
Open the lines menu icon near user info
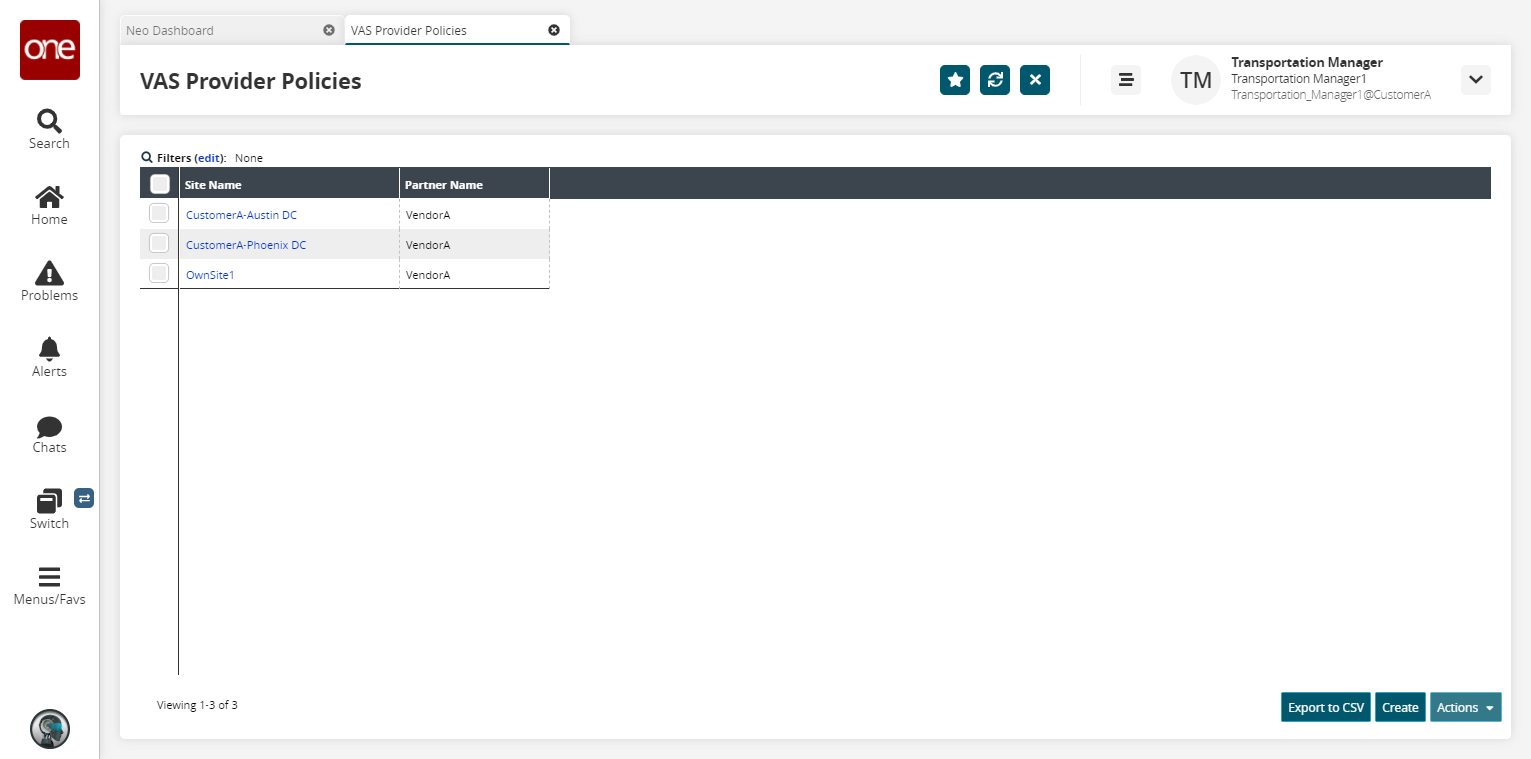pyautogui.click(x=1126, y=80)
